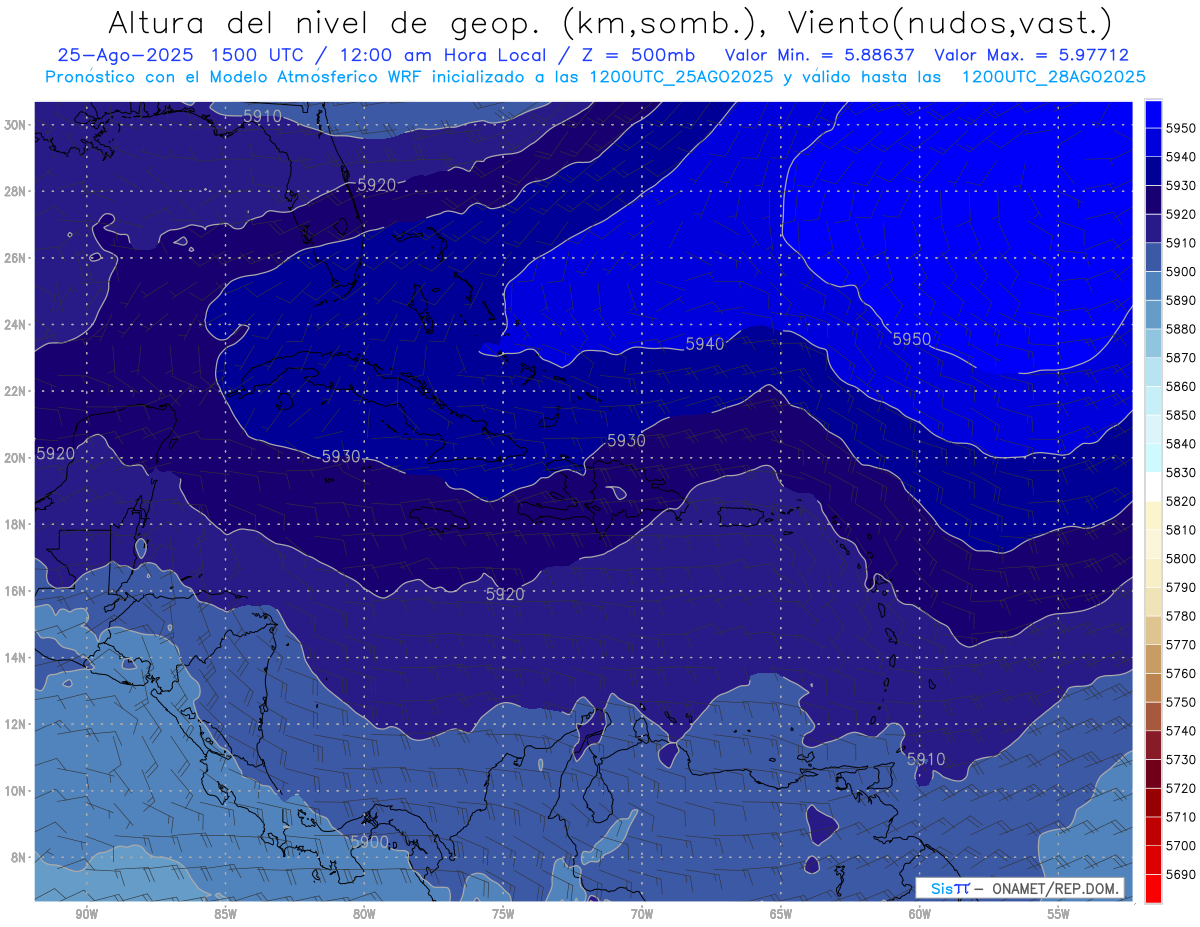Click the 60W longitude axis label
Screen dimensions: 1200x927
click(x=920, y=914)
